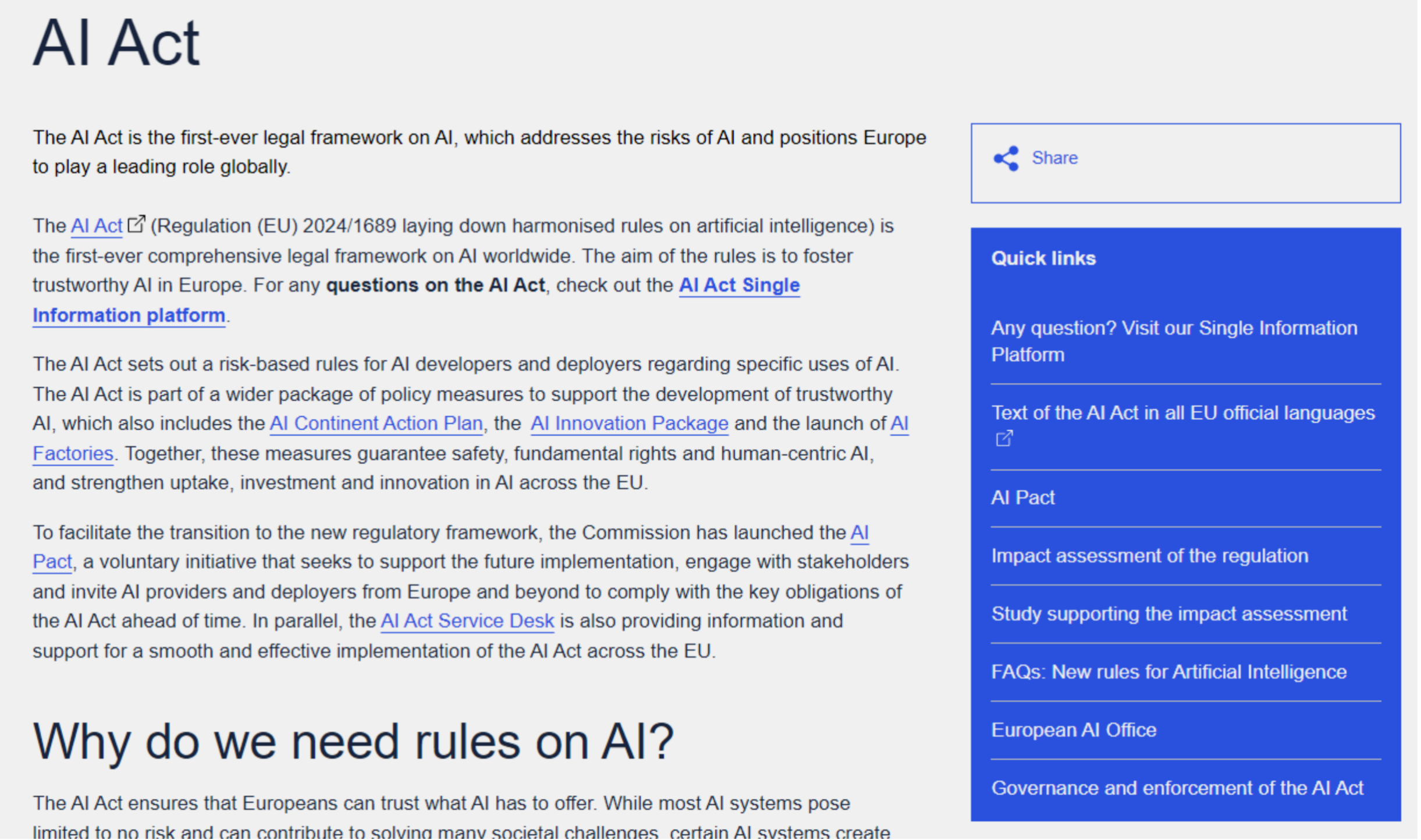Open the AI Innovation Package link
The height and width of the screenshot is (840, 1421).
[x=629, y=423]
